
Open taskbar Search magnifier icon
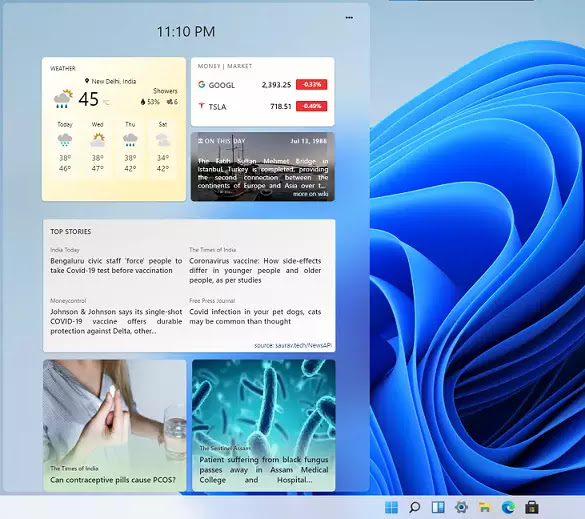414,507
